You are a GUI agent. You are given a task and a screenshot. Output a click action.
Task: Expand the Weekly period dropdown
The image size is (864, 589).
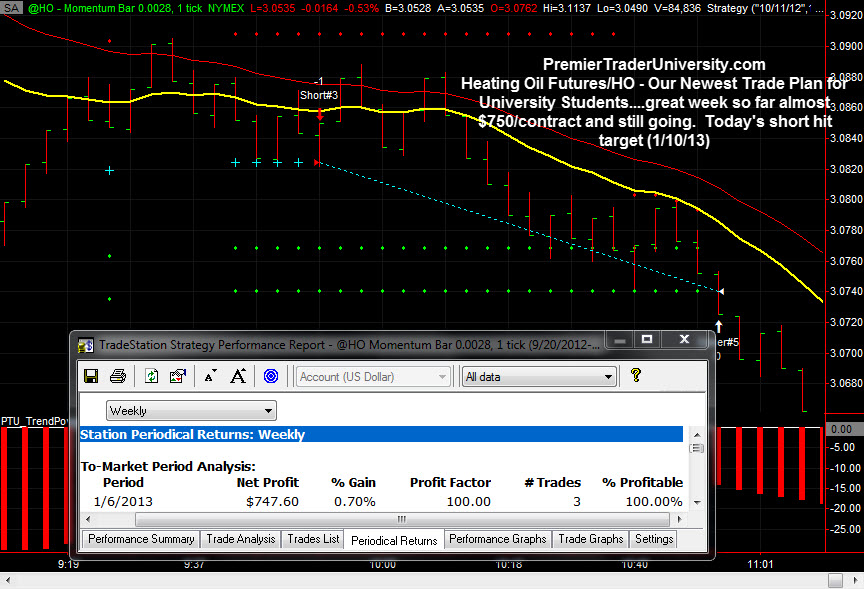[191, 410]
